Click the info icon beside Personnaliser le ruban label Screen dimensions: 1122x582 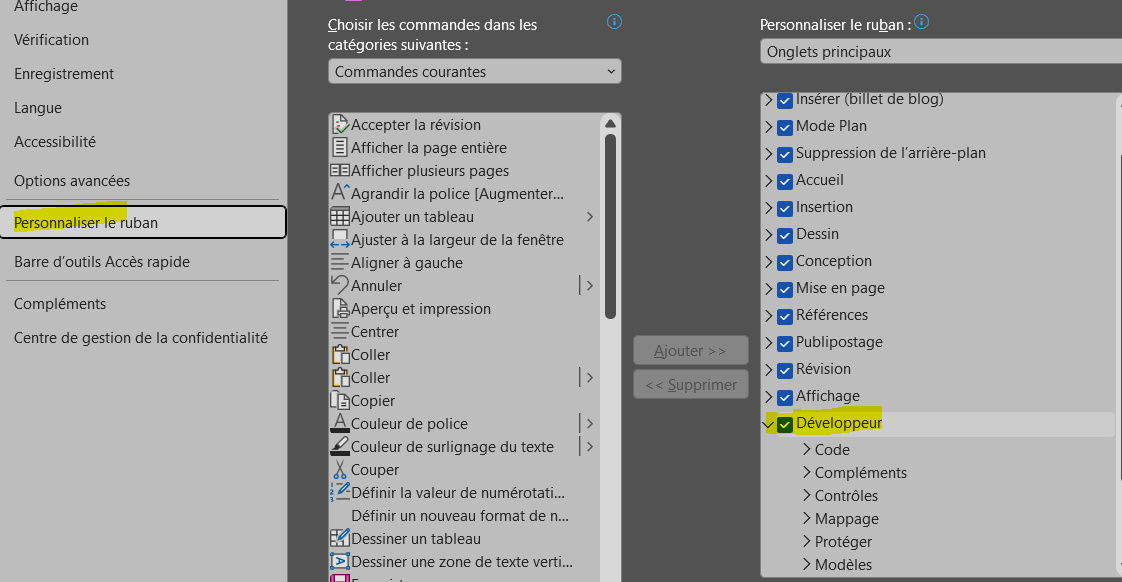pos(922,22)
